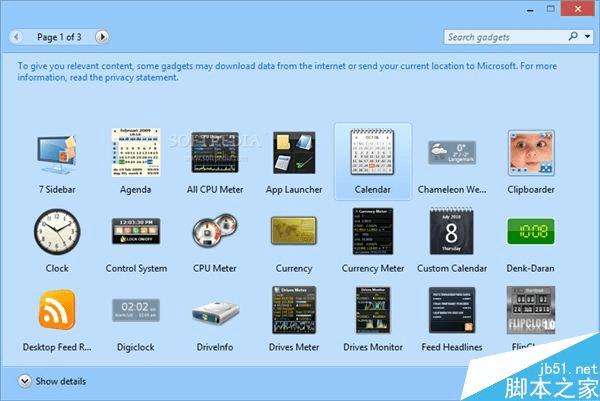Image resolution: width=600 pixels, height=401 pixels.
Task: Click the Calendar gadget icon
Action: point(372,152)
